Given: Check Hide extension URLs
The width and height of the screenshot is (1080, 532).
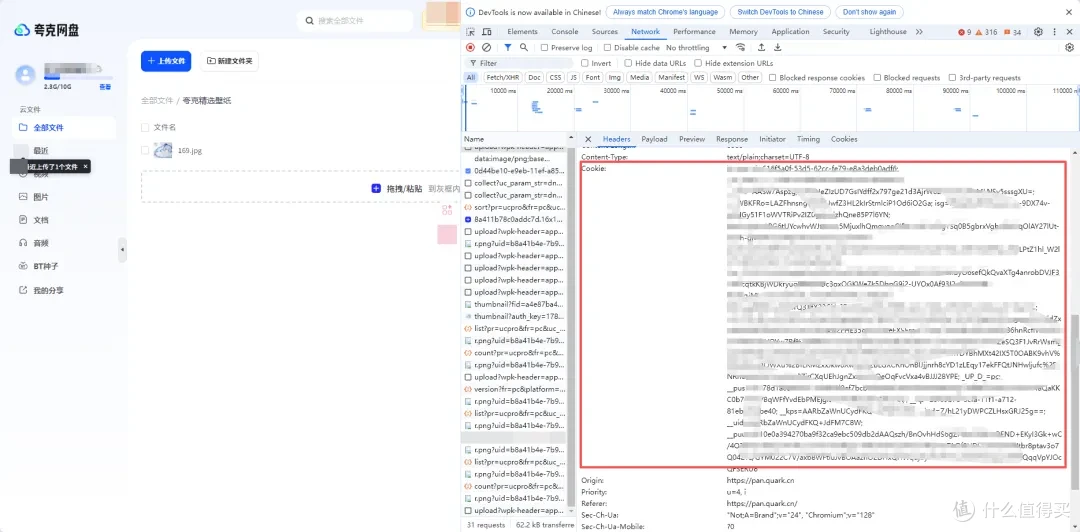Looking at the screenshot, I should point(698,63).
